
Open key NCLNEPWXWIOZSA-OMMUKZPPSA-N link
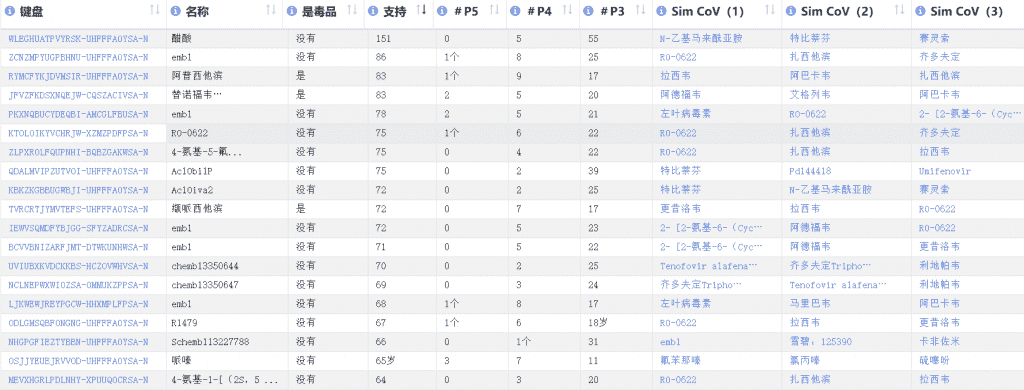[78, 285]
